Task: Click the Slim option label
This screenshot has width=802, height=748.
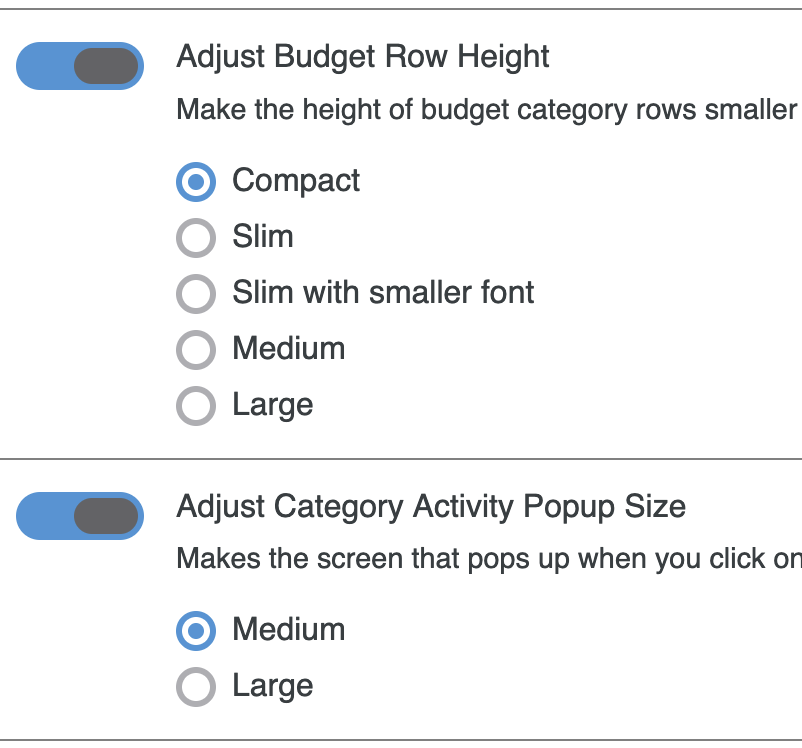Action: click(264, 238)
